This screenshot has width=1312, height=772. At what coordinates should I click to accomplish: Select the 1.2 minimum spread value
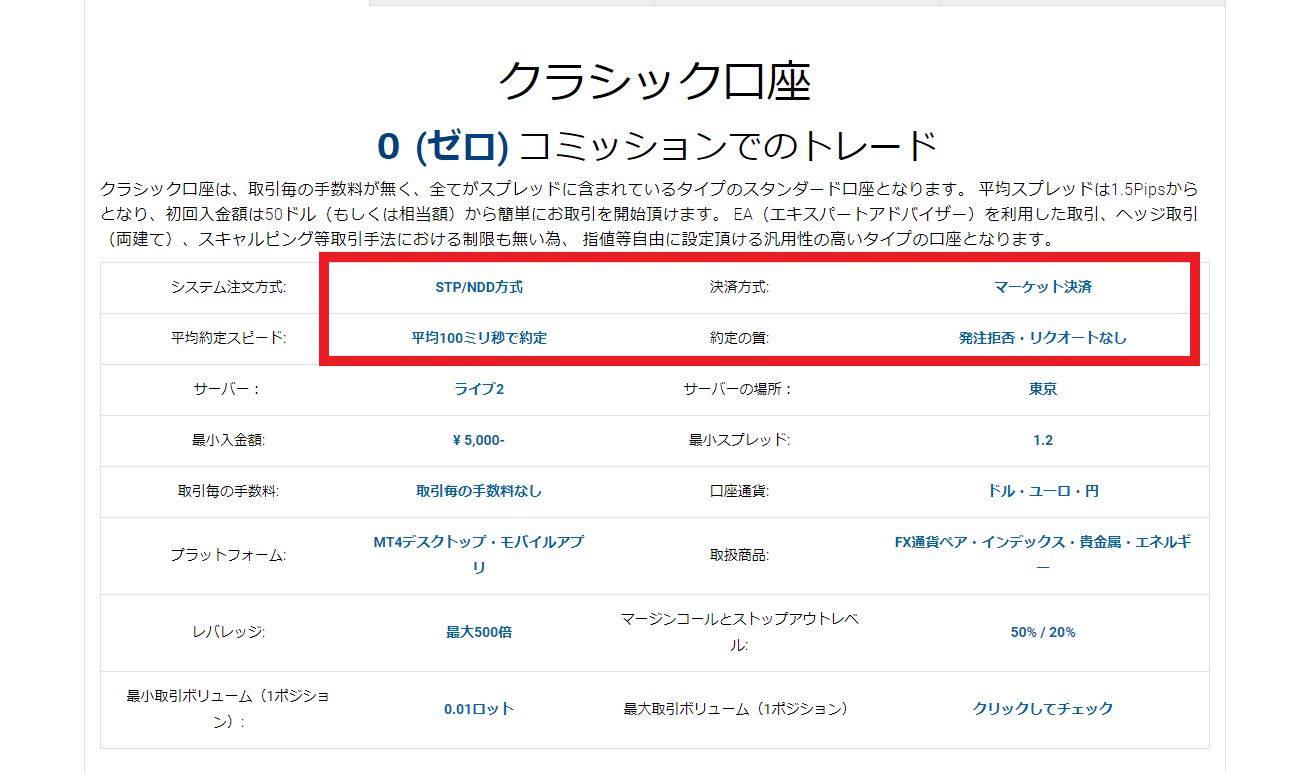(1043, 440)
